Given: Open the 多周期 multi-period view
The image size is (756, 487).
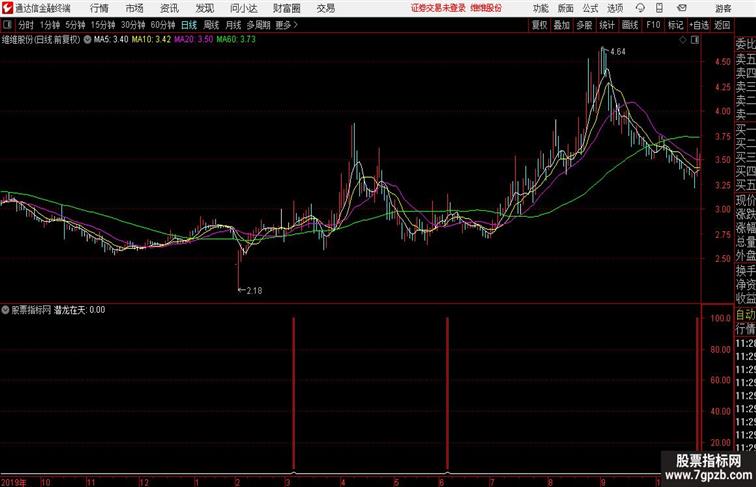Looking at the screenshot, I should pos(258,25).
